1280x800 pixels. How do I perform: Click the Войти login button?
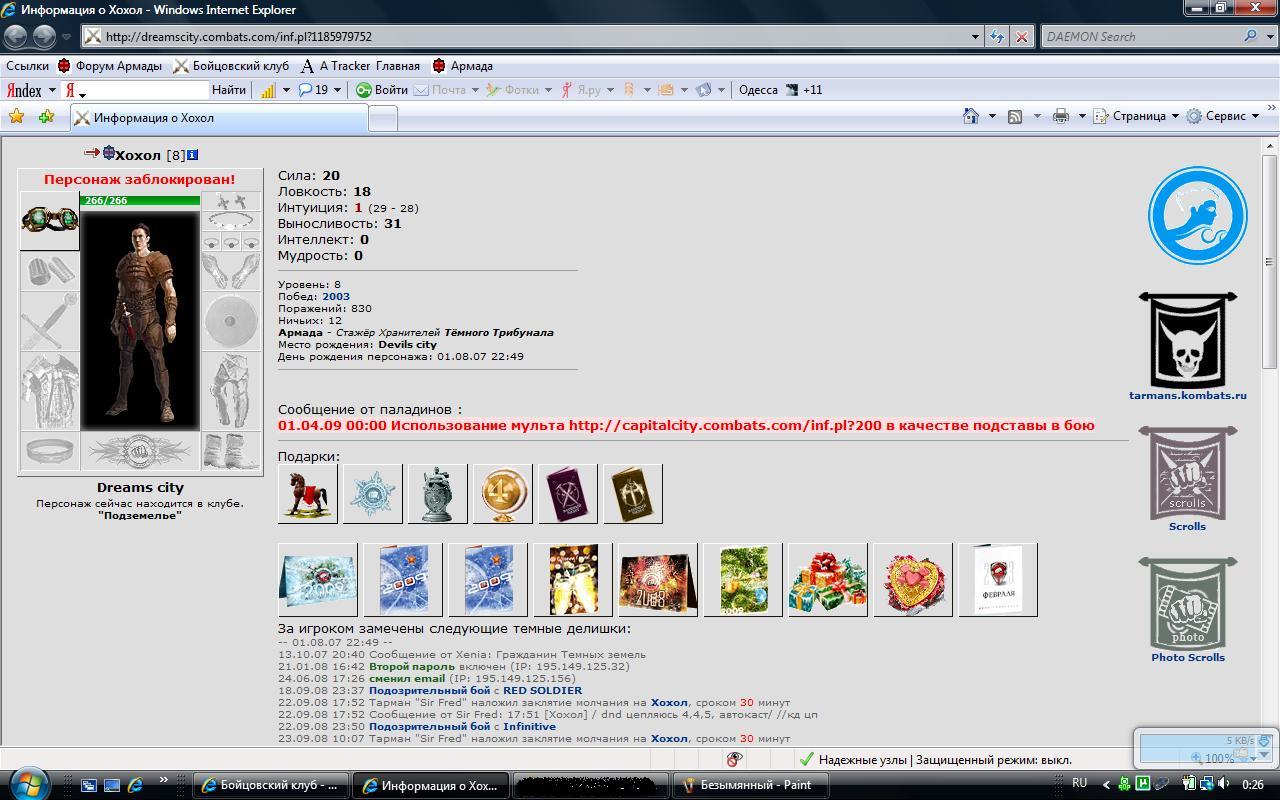tap(382, 90)
